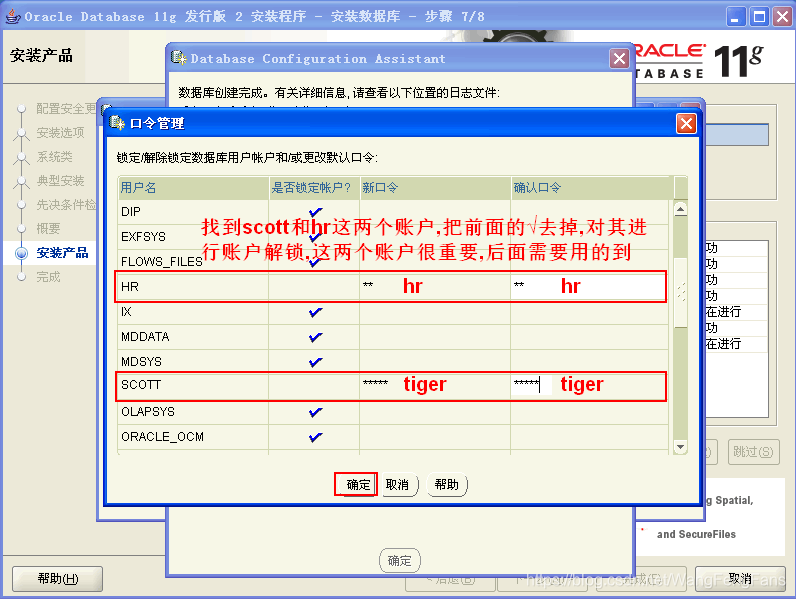Click 确定 in the 口令管理 dialog
The height and width of the screenshot is (599, 796).
pos(357,484)
